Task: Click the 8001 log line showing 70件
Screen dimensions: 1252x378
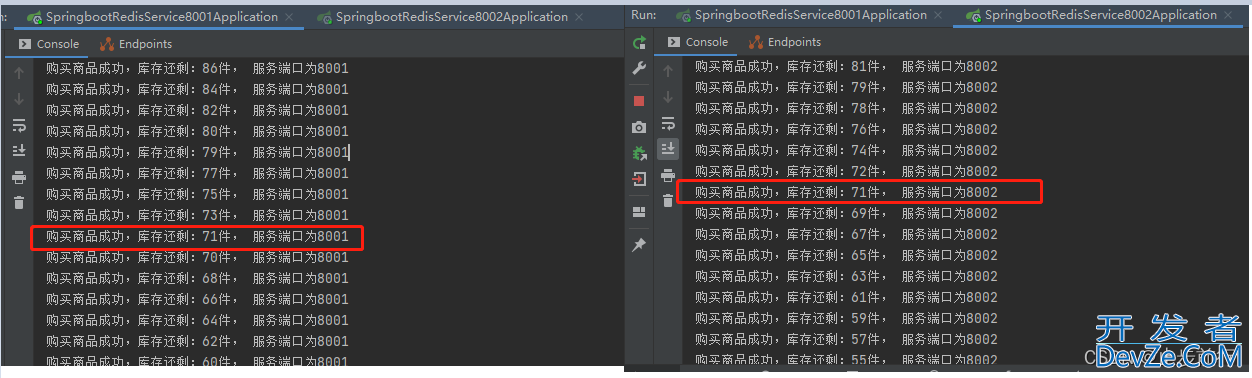Action: (x=197, y=257)
